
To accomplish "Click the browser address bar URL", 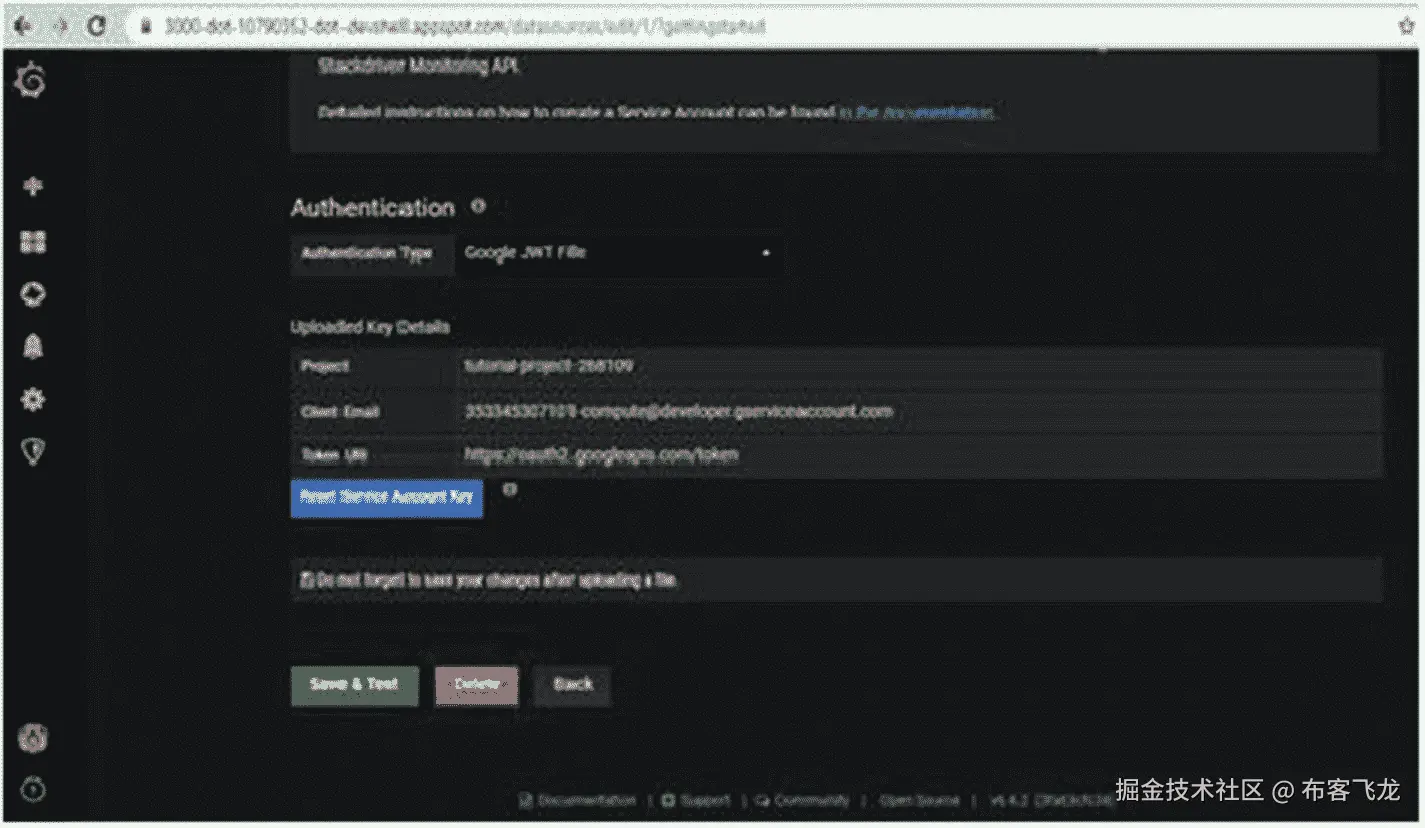I will [465, 27].
